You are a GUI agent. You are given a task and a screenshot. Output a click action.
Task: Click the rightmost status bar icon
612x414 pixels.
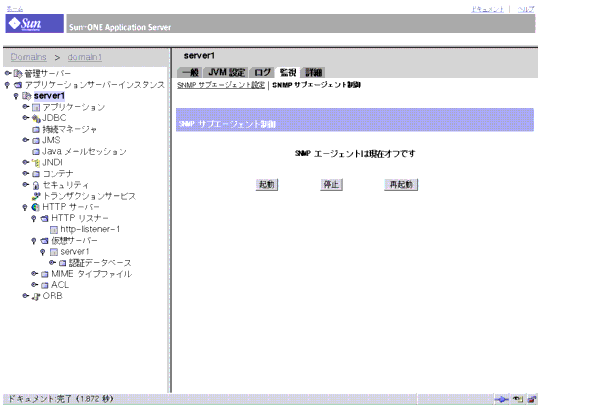(532, 399)
